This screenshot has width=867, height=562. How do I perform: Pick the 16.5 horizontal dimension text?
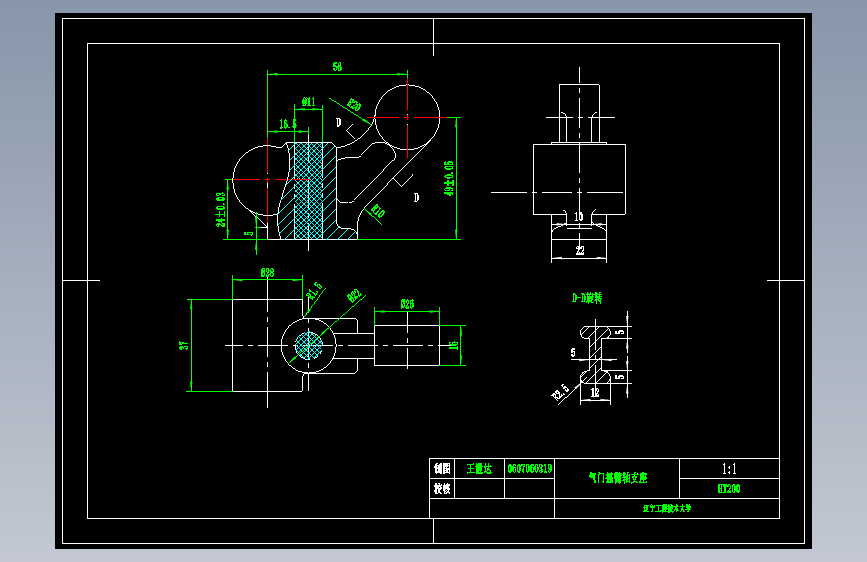tap(288, 124)
